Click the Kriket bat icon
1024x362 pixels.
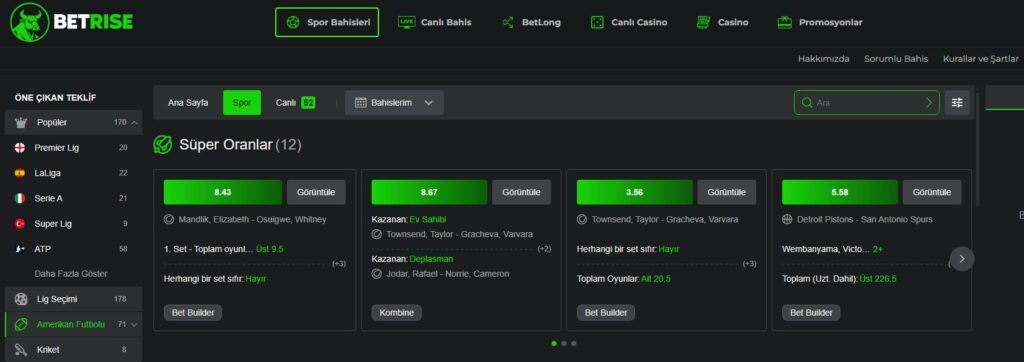(21, 350)
